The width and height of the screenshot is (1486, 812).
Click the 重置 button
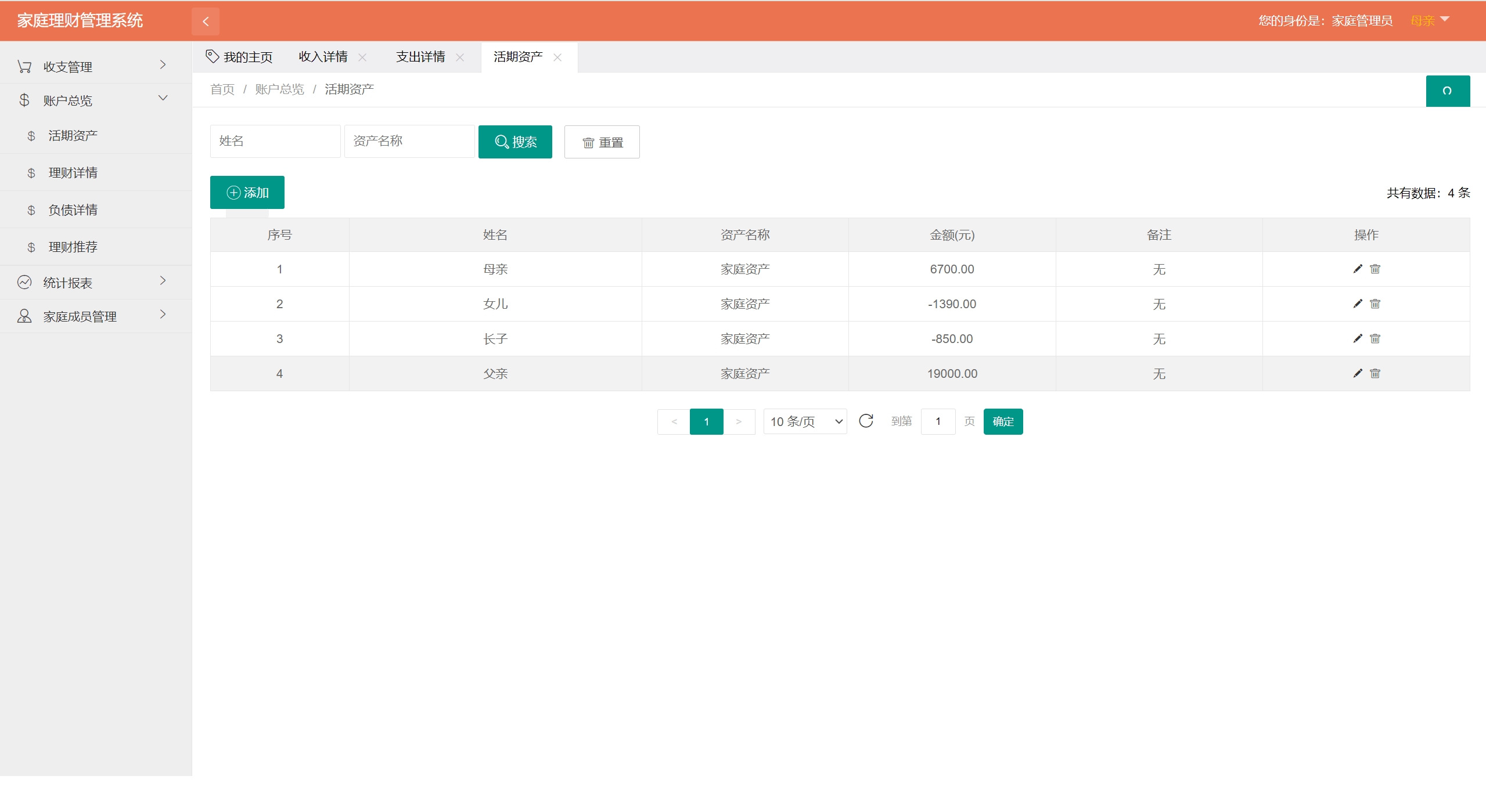tap(602, 142)
